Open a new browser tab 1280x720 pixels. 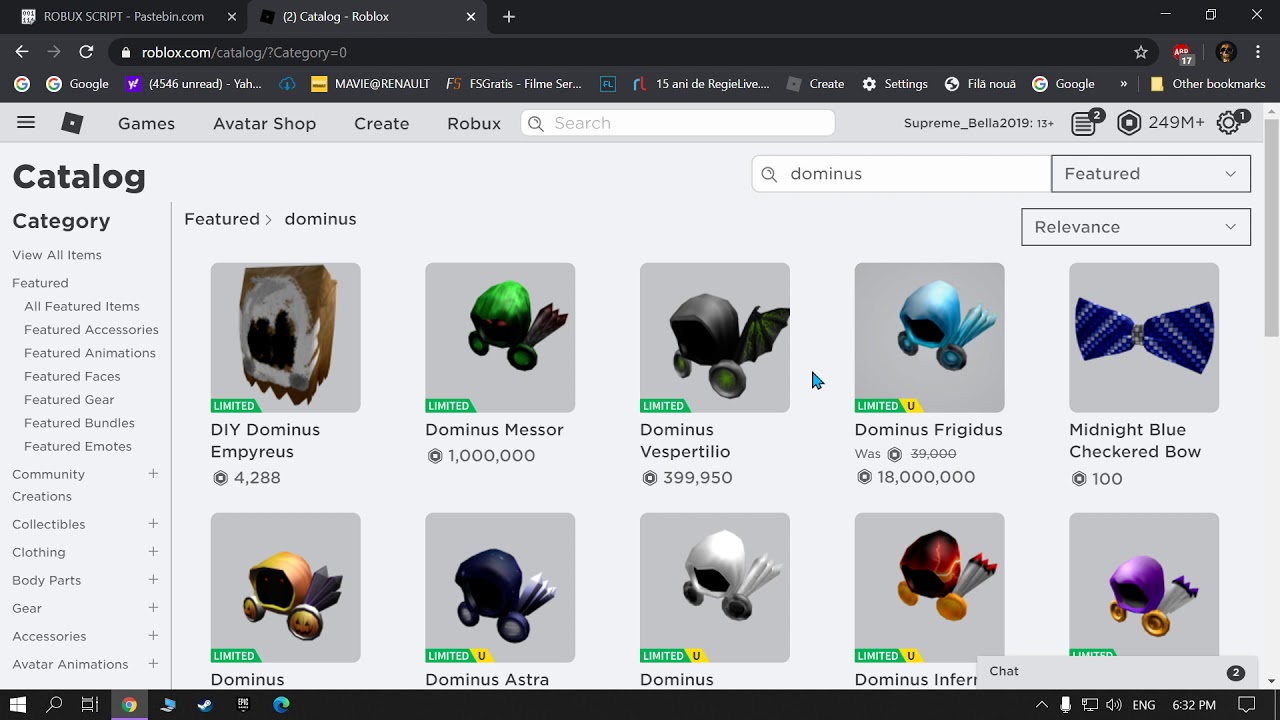tap(509, 17)
